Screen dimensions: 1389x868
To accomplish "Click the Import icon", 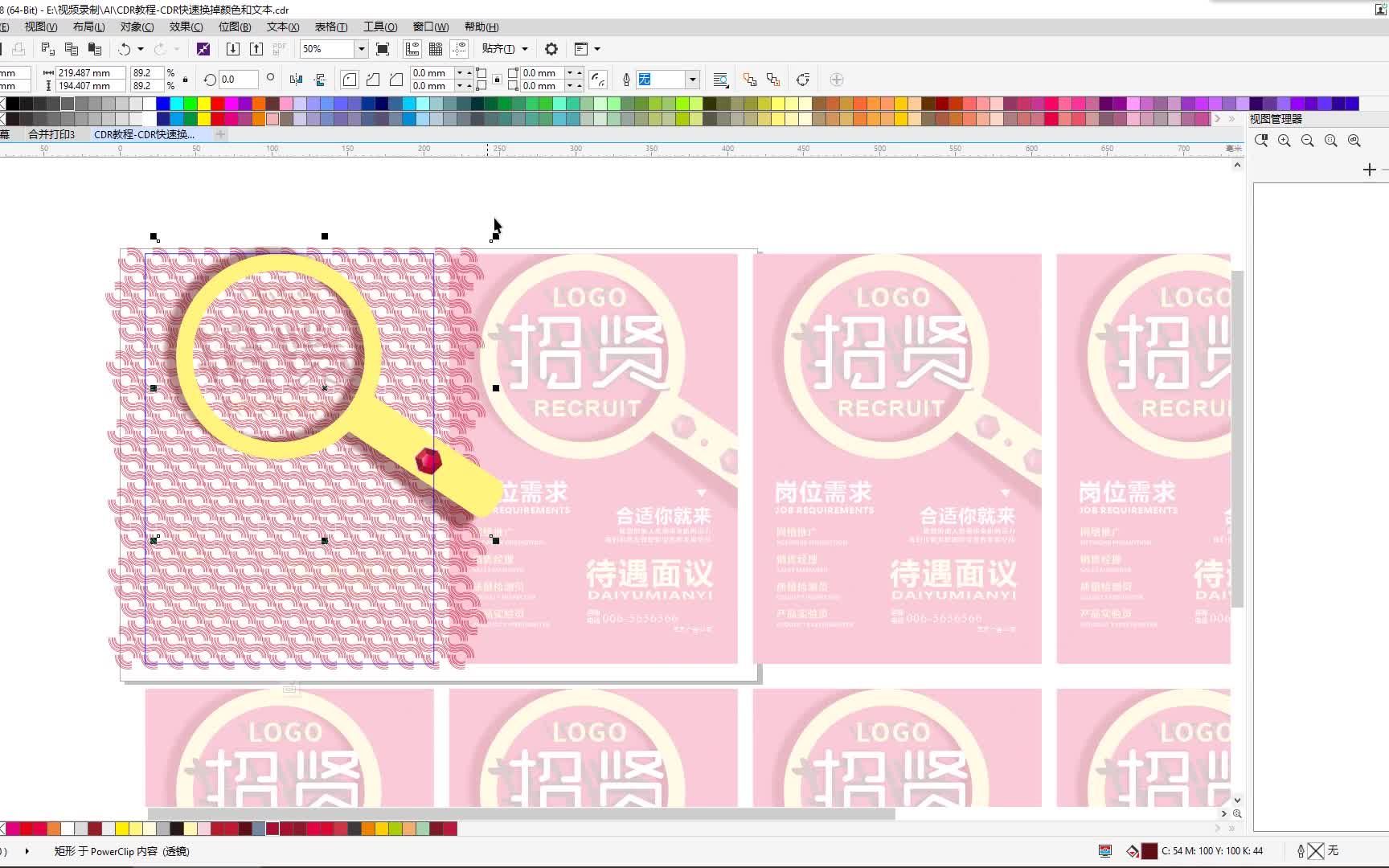I will point(233,49).
